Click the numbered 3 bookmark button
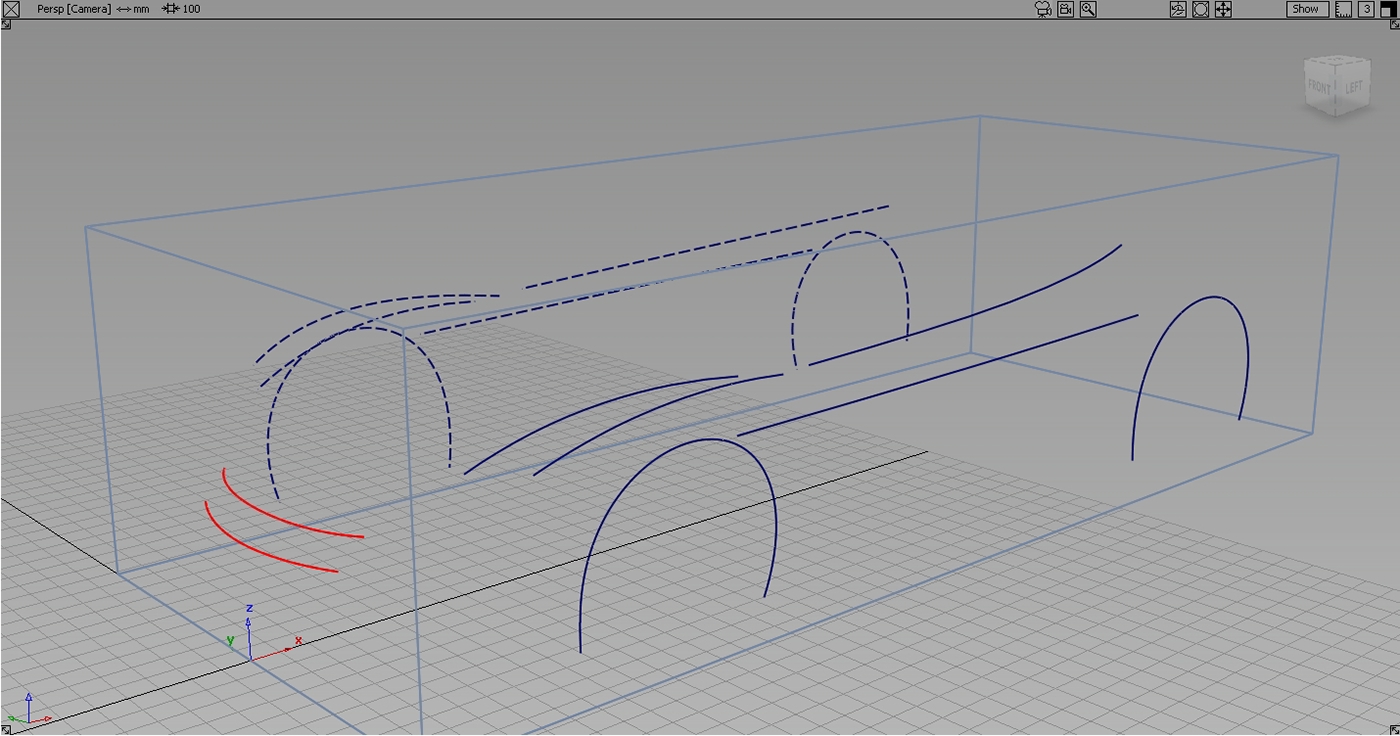Image resolution: width=1400 pixels, height=736 pixels. (x=1366, y=9)
